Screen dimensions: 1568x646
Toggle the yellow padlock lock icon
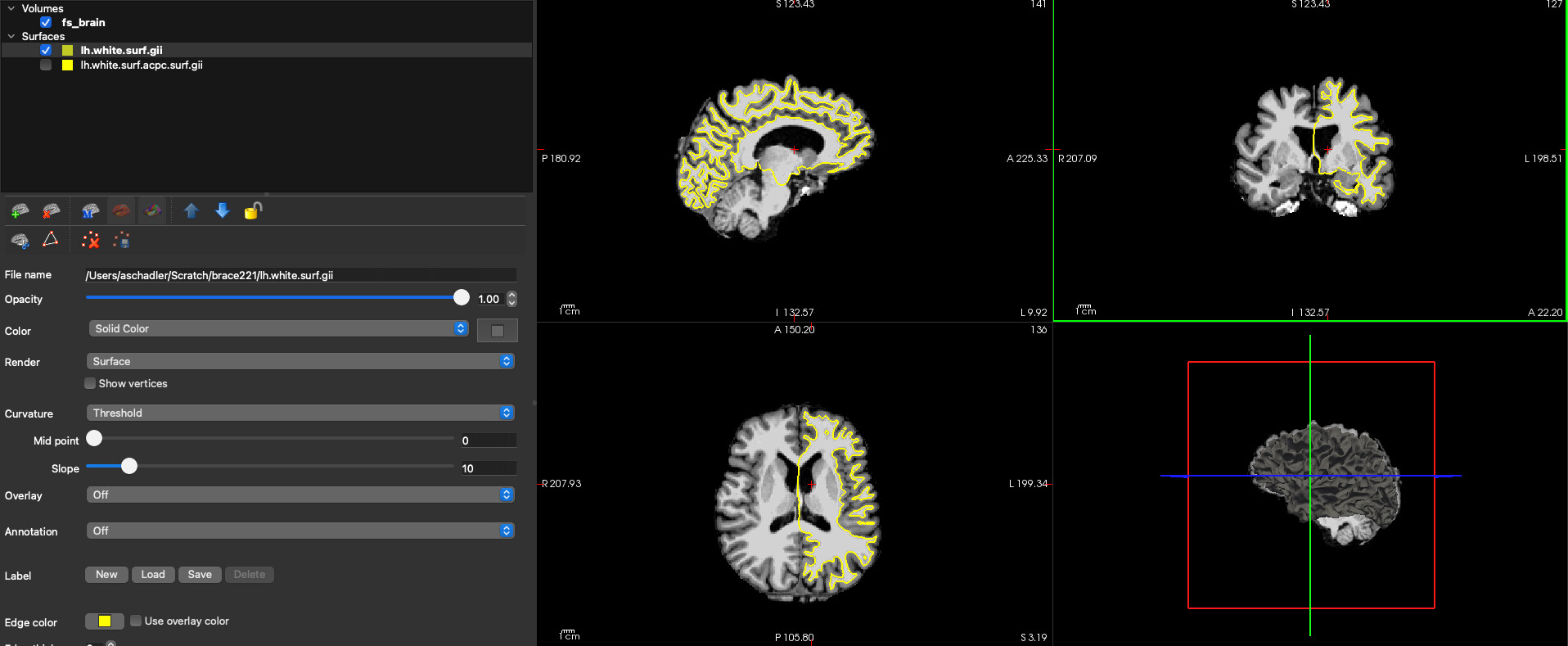(x=253, y=211)
